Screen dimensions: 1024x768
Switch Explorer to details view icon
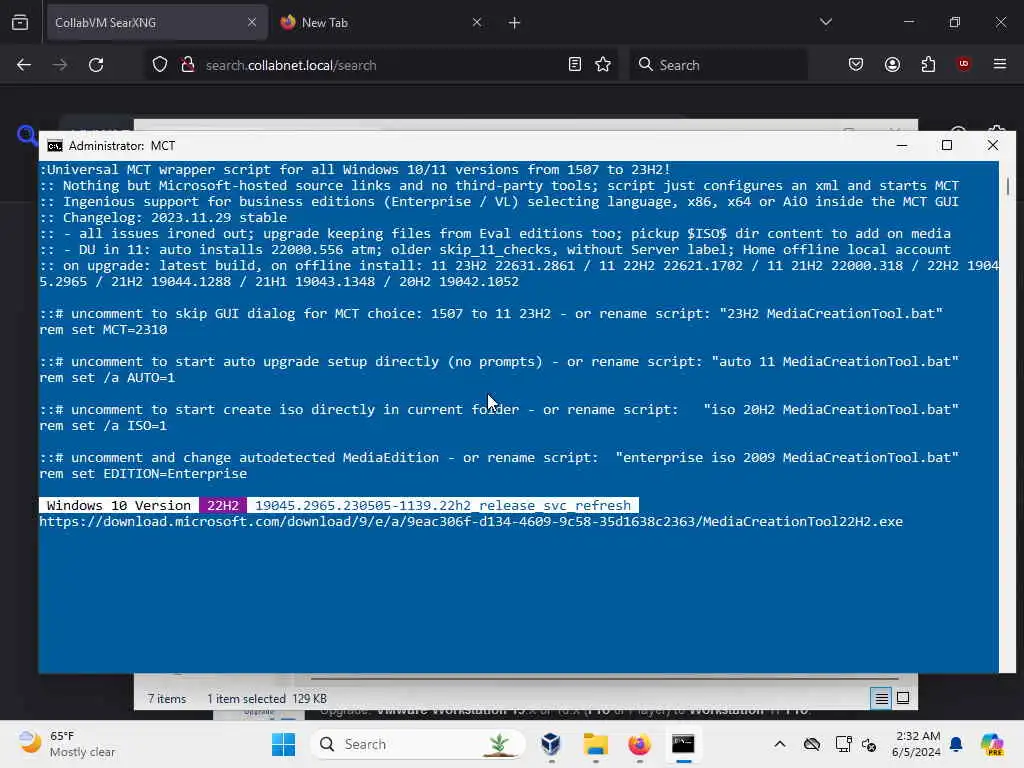click(x=881, y=699)
